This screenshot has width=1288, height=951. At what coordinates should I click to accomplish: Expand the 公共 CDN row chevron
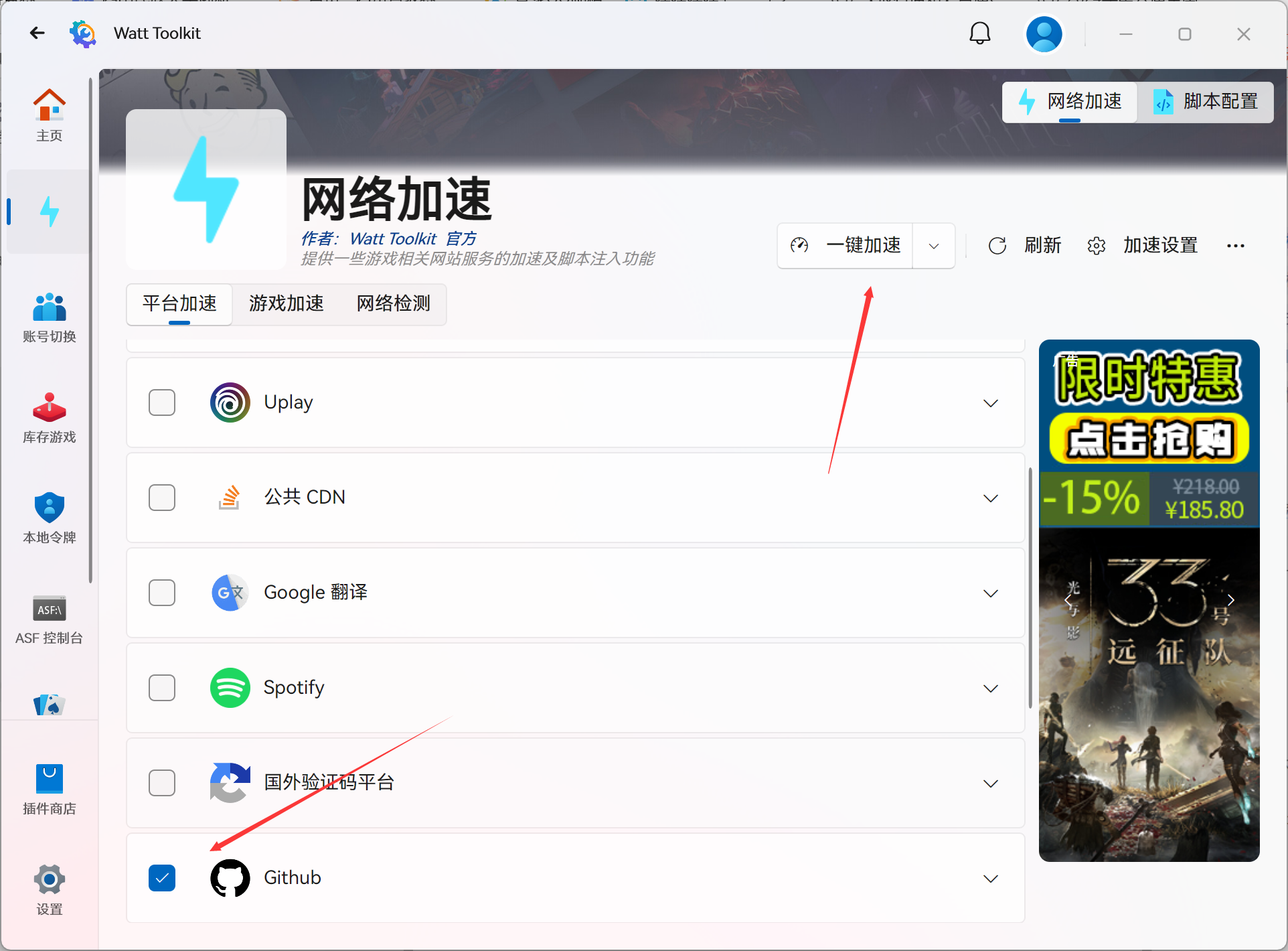990,498
